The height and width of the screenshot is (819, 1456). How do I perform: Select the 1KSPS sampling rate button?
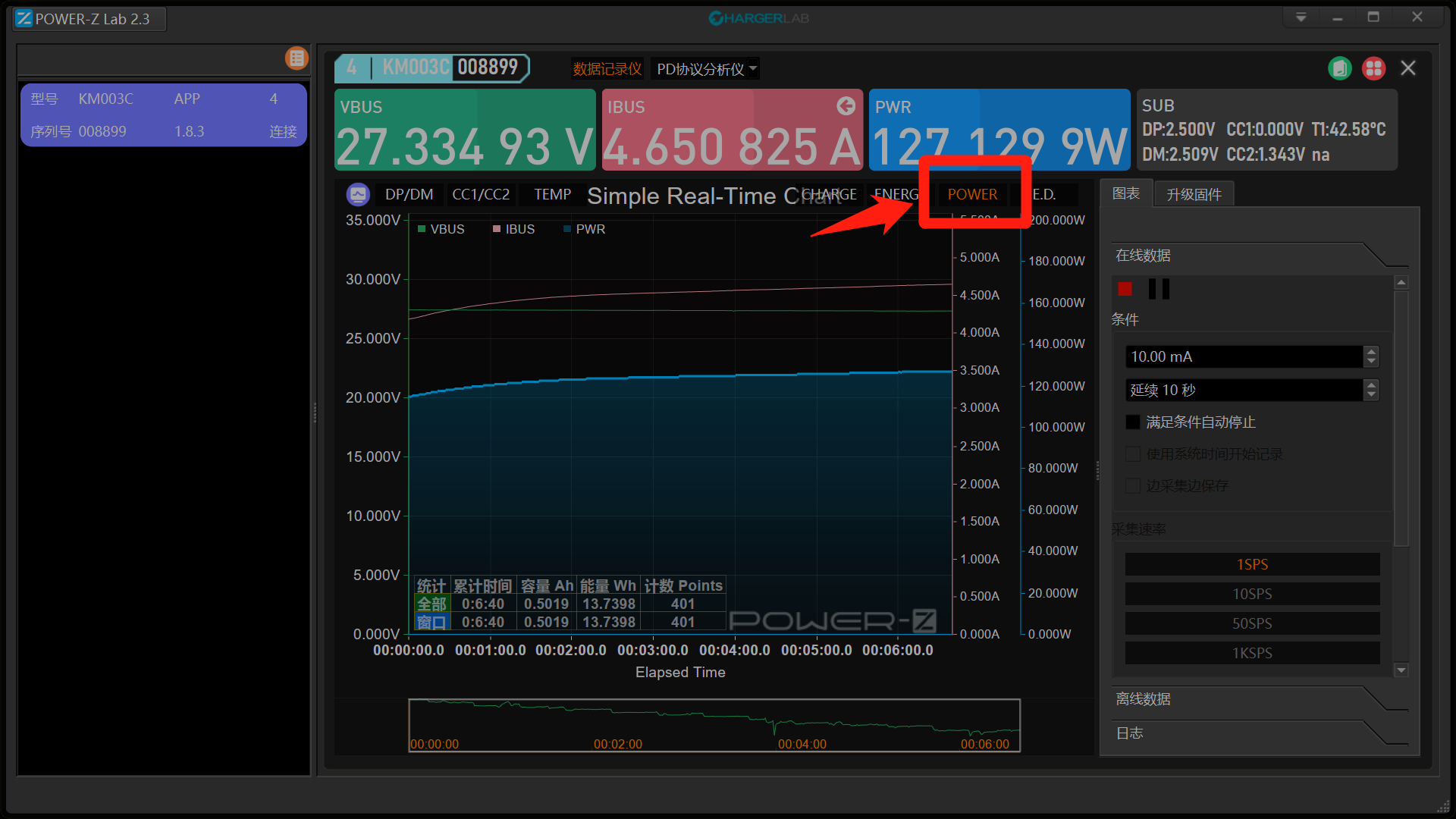[x=1251, y=653]
